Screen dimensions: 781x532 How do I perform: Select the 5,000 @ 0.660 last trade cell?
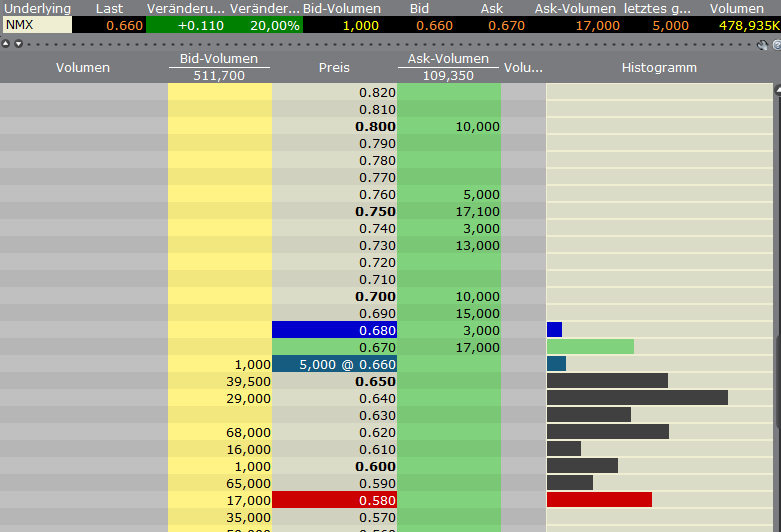[x=334, y=364]
